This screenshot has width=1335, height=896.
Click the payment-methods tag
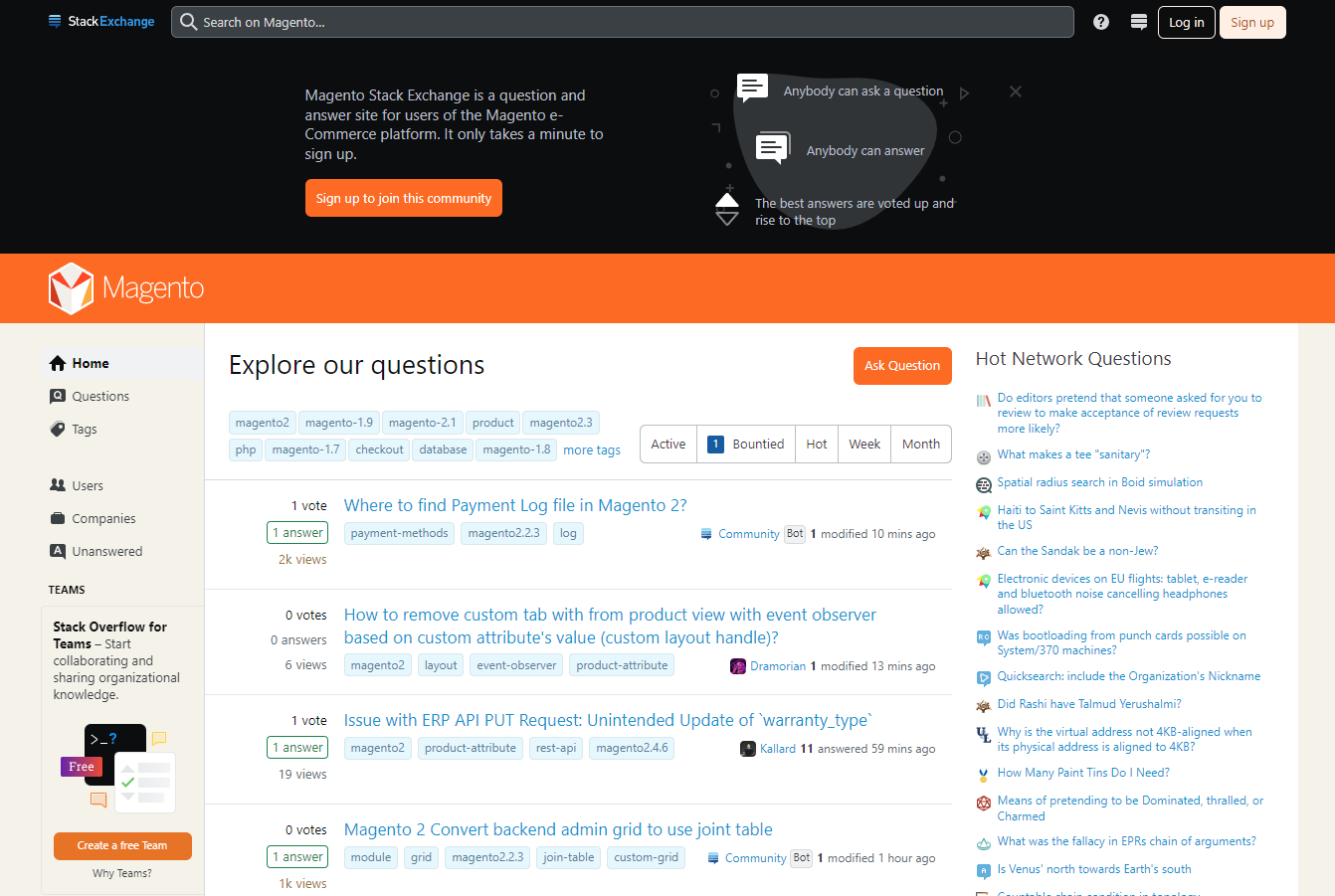tap(400, 533)
